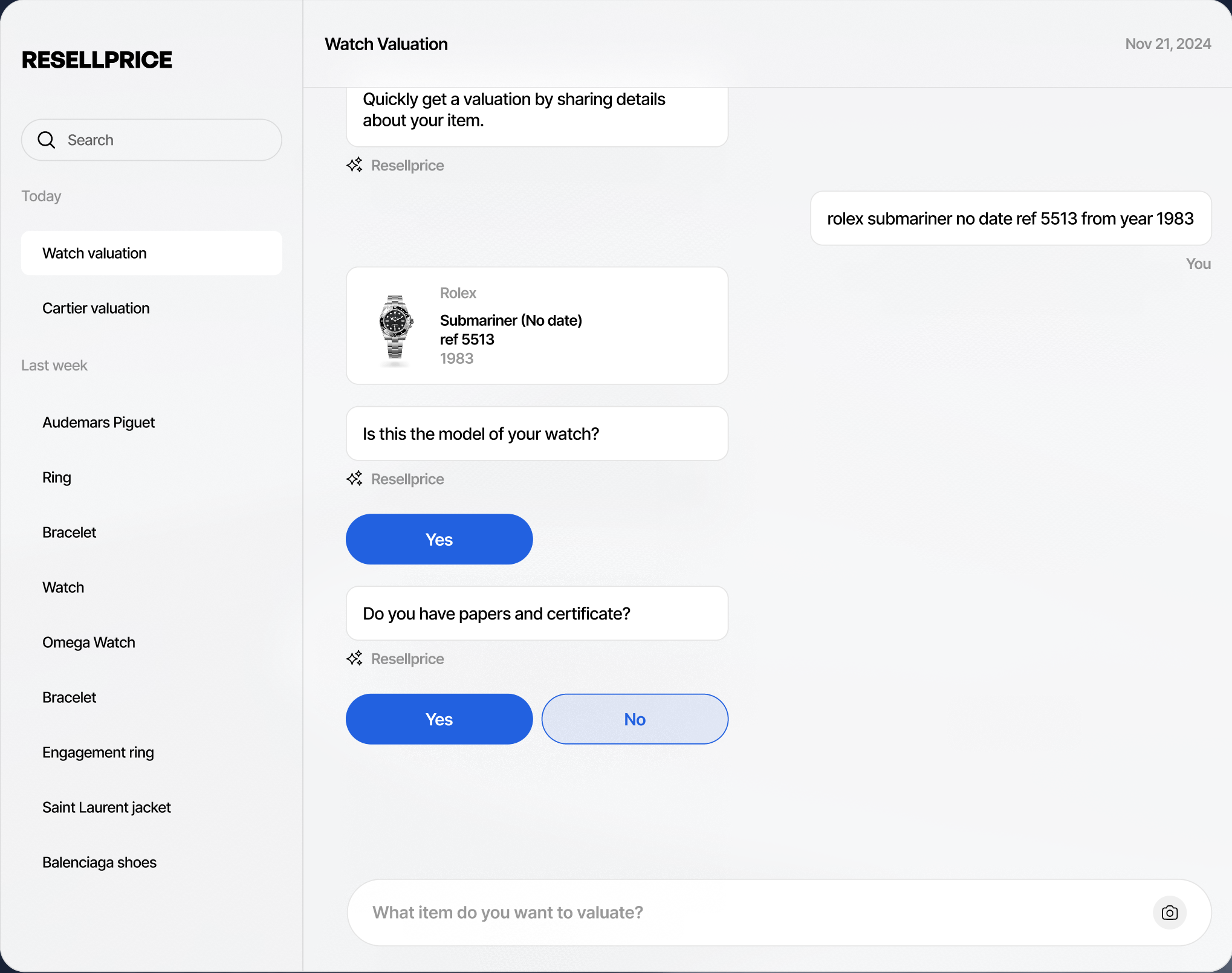1232x973 pixels.
Task: Click the Rolex Submariner watch thumbnail
Action: tap(395, 326)
